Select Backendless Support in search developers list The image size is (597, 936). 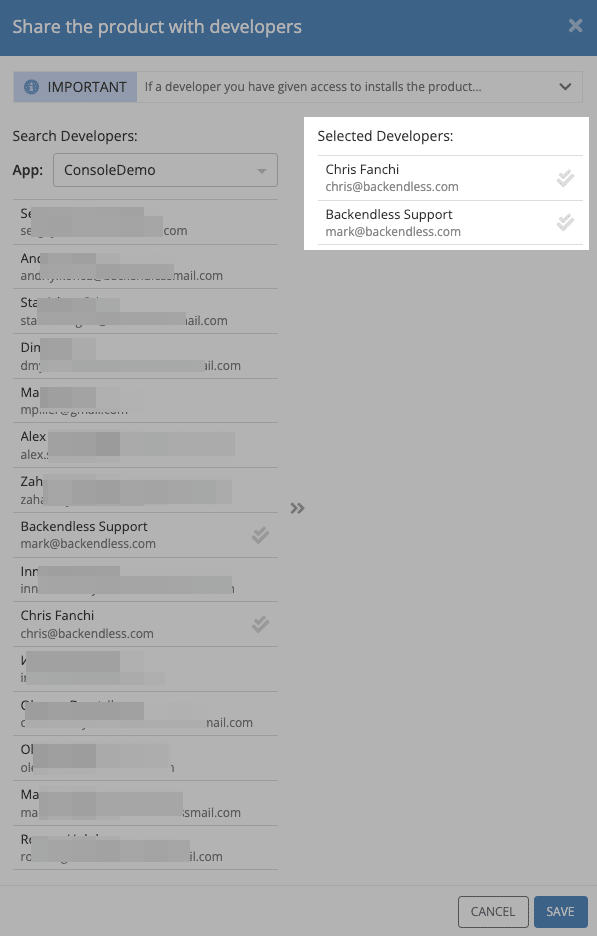tap(145, 535)
